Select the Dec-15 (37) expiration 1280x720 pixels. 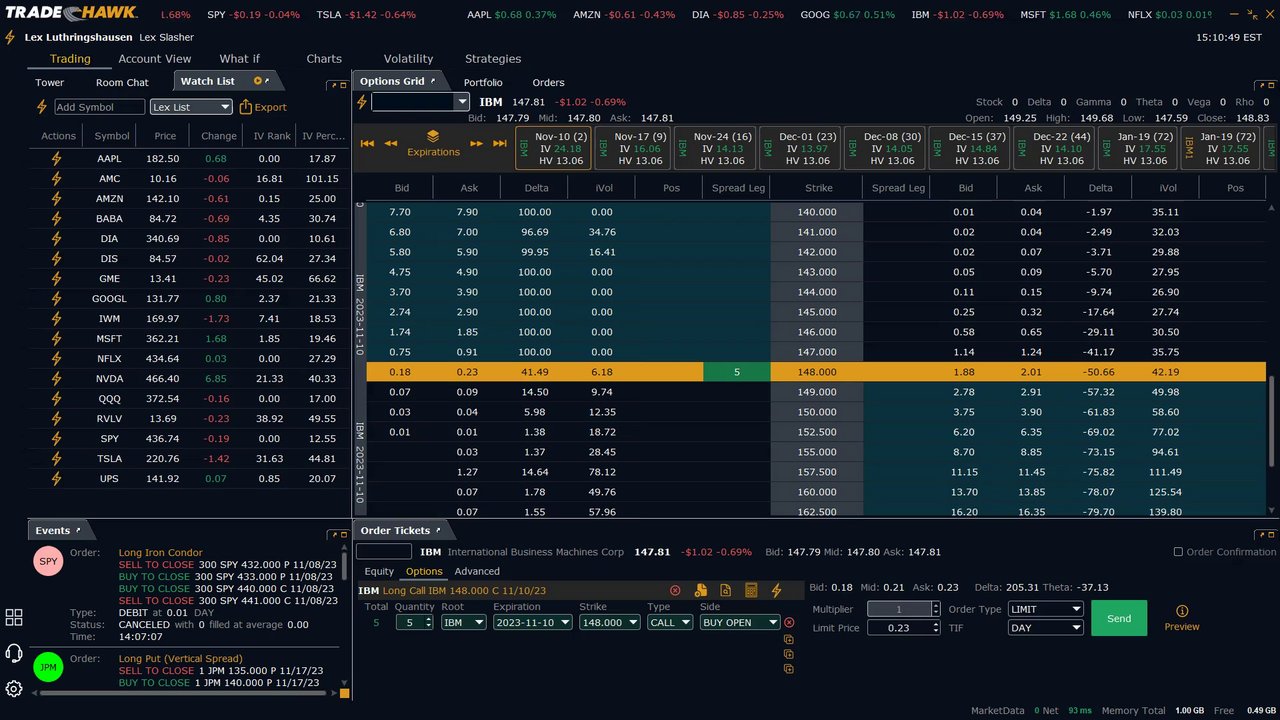click(969, 148)
